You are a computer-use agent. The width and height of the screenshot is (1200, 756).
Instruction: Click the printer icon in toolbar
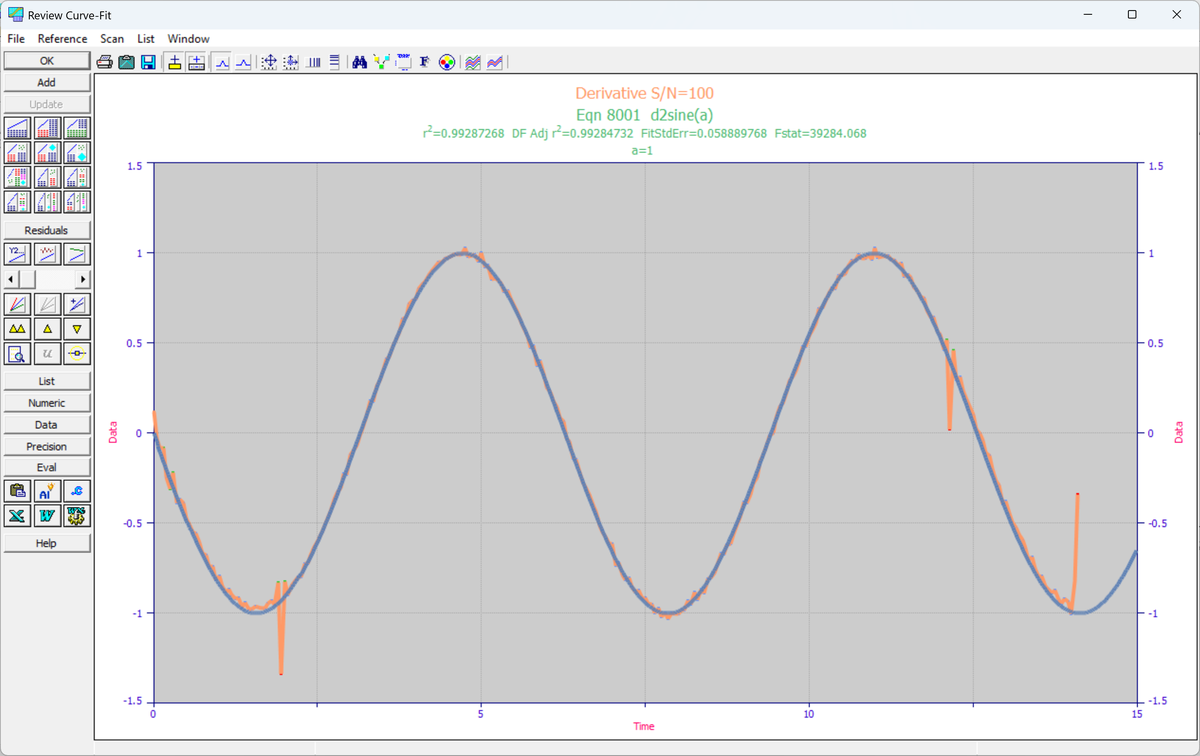click(x=104, y=62)
